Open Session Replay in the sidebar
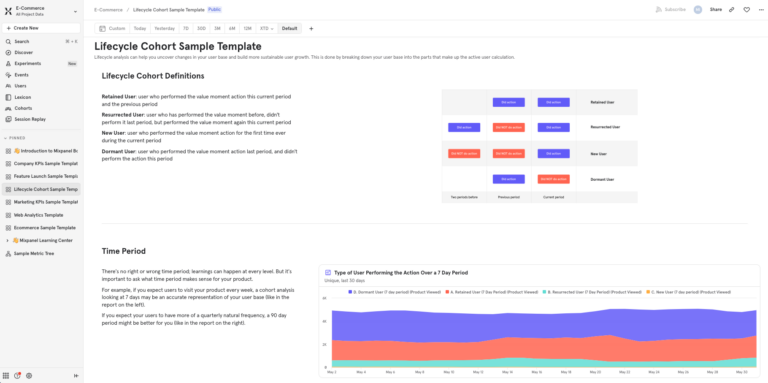This screenshot has height=383, width=768. click(41, 119)
